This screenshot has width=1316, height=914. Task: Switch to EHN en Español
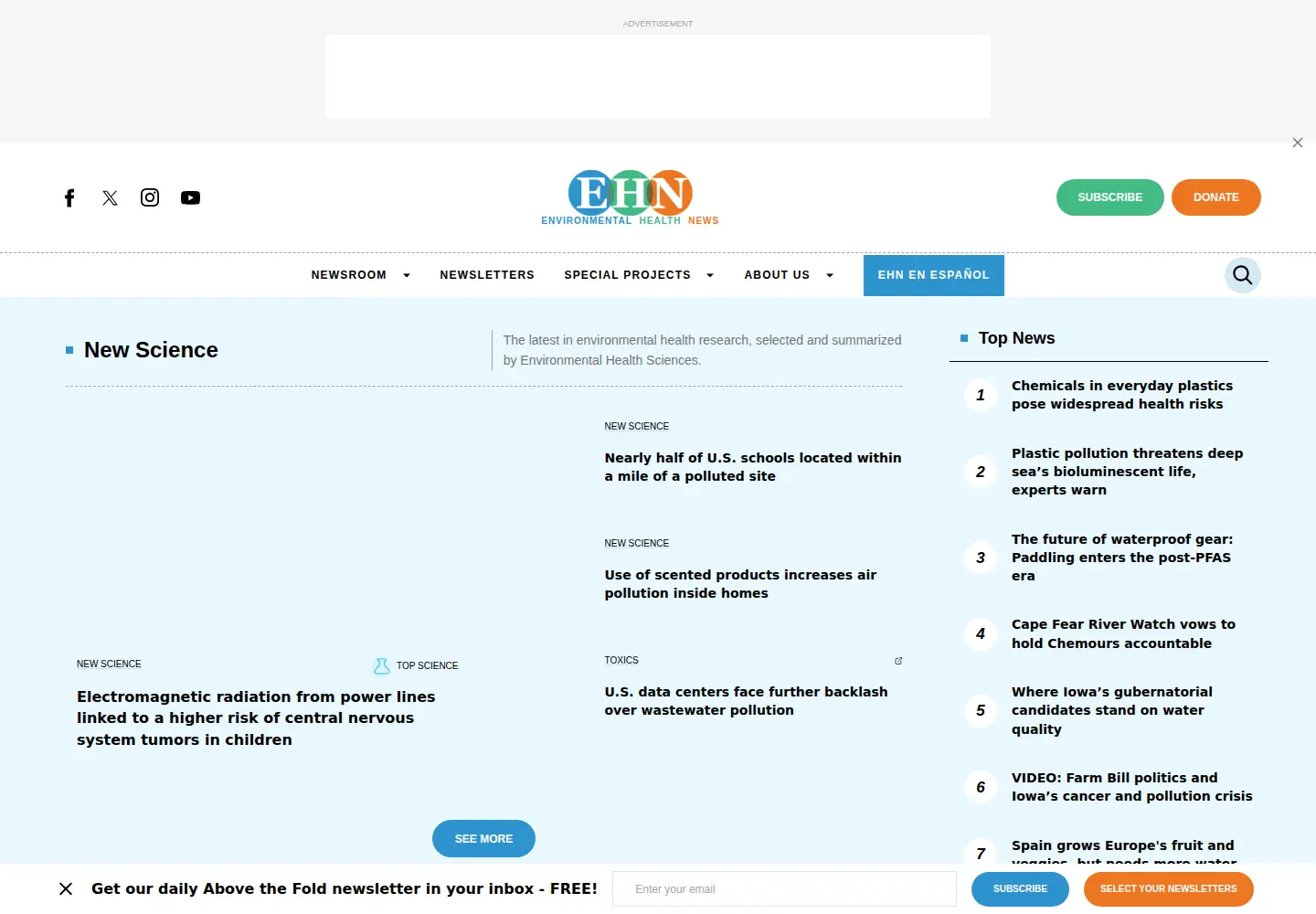pyautogui.click(x=934, y=275)
